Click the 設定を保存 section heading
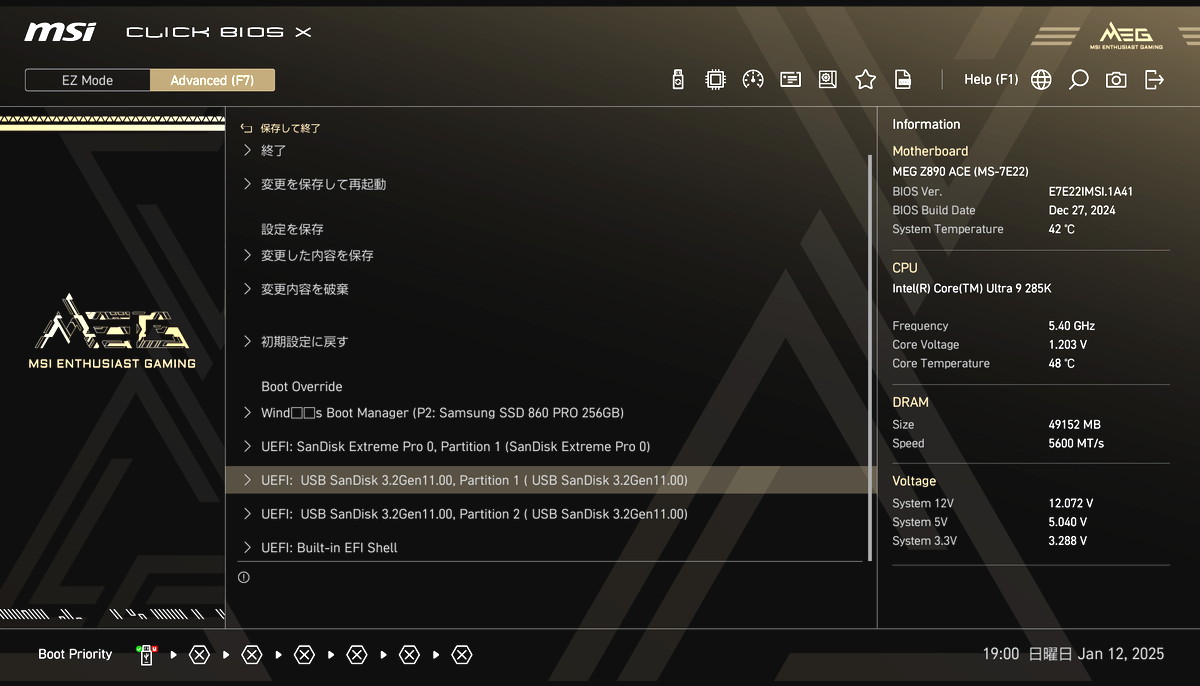This screenshot has height=686, width=1200. click(292, 229)
